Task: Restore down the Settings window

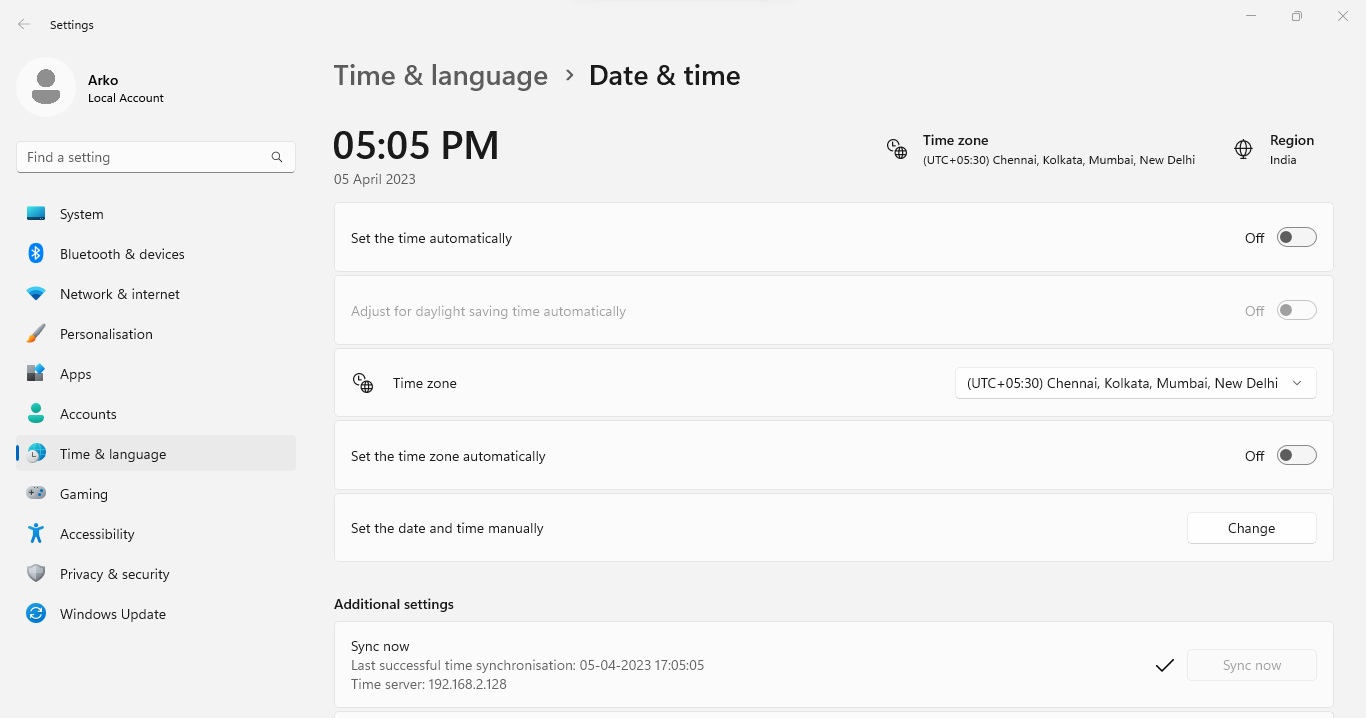Action: point(1297,16)
